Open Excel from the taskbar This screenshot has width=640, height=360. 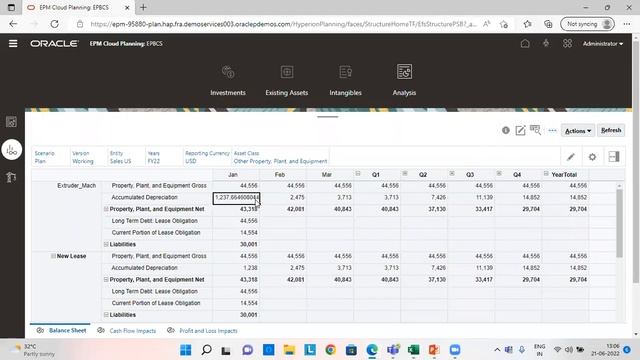pyautogui.click(x=413, y=350)
